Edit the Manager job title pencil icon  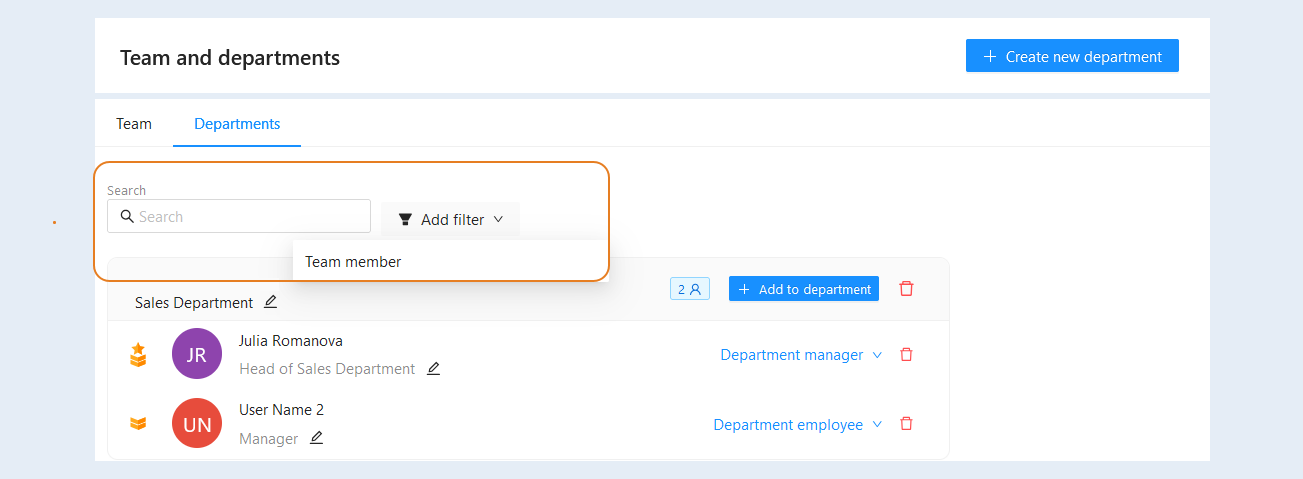(316, 437)
